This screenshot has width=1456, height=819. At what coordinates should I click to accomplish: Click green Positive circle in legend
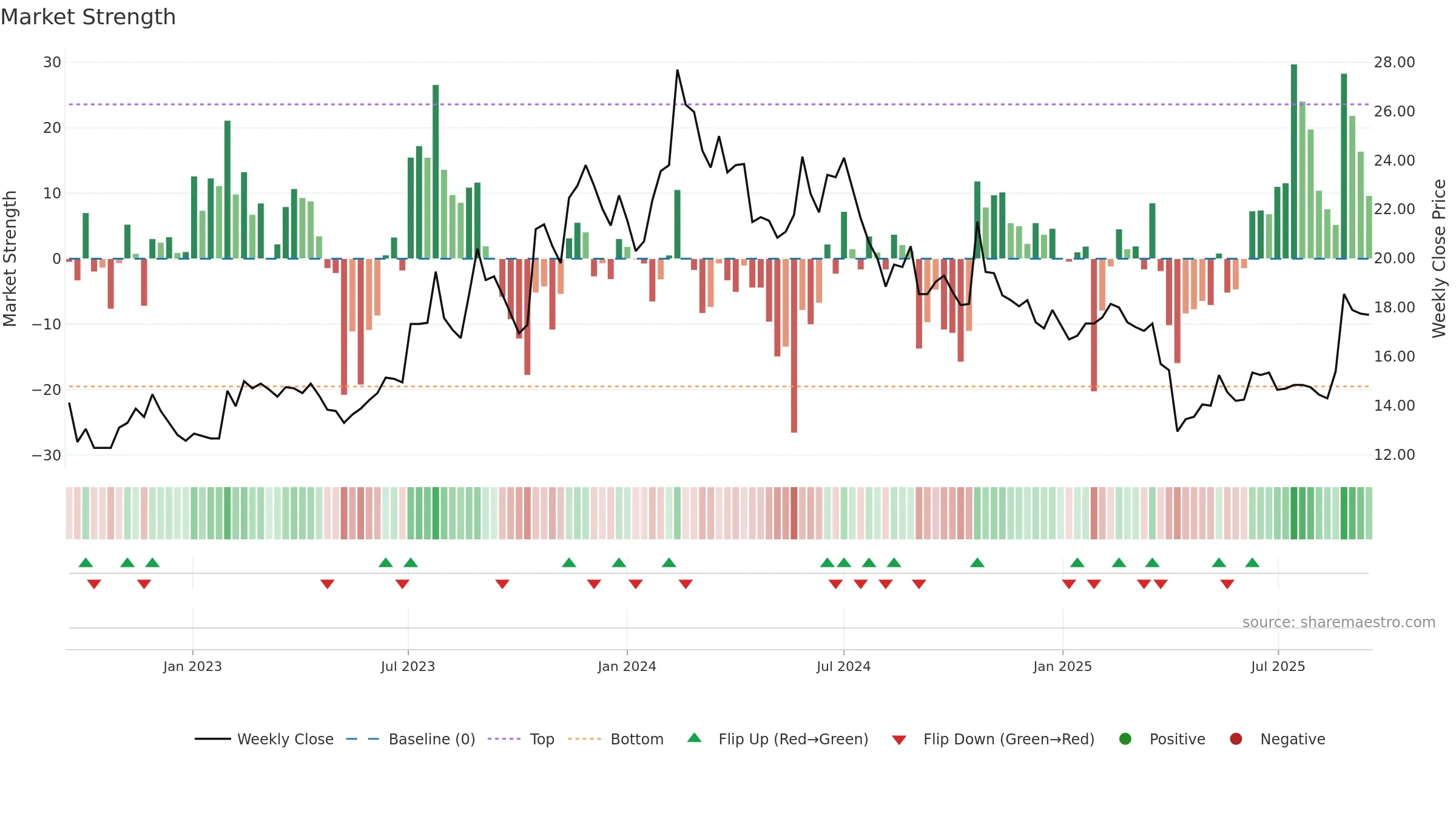pyautogui.click(x=1125, y=739)
